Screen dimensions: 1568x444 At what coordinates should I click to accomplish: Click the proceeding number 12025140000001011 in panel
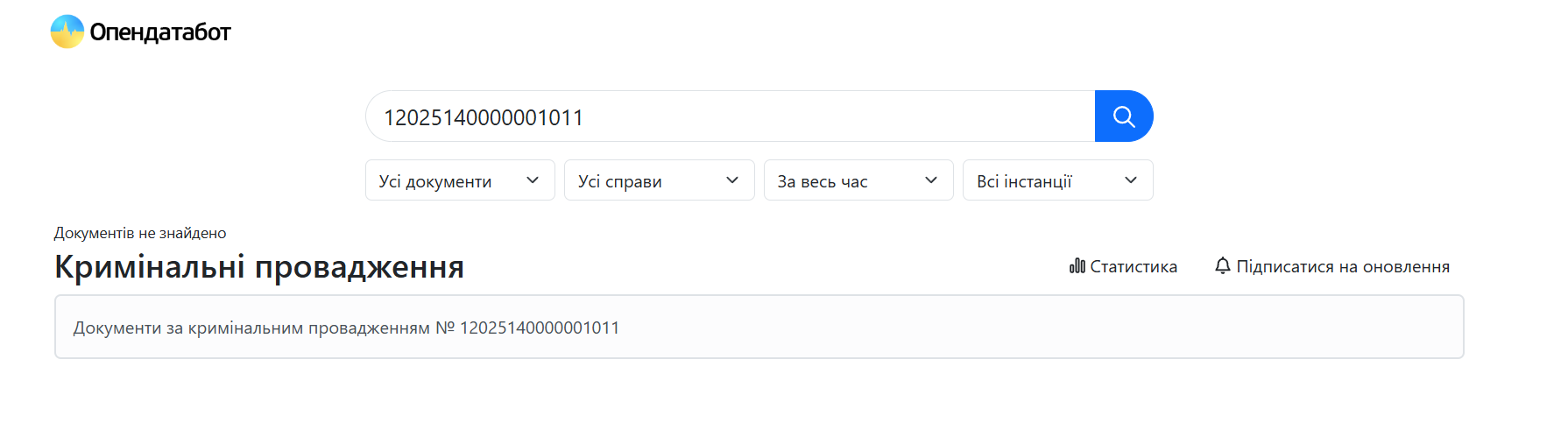(x=540, y=328)
